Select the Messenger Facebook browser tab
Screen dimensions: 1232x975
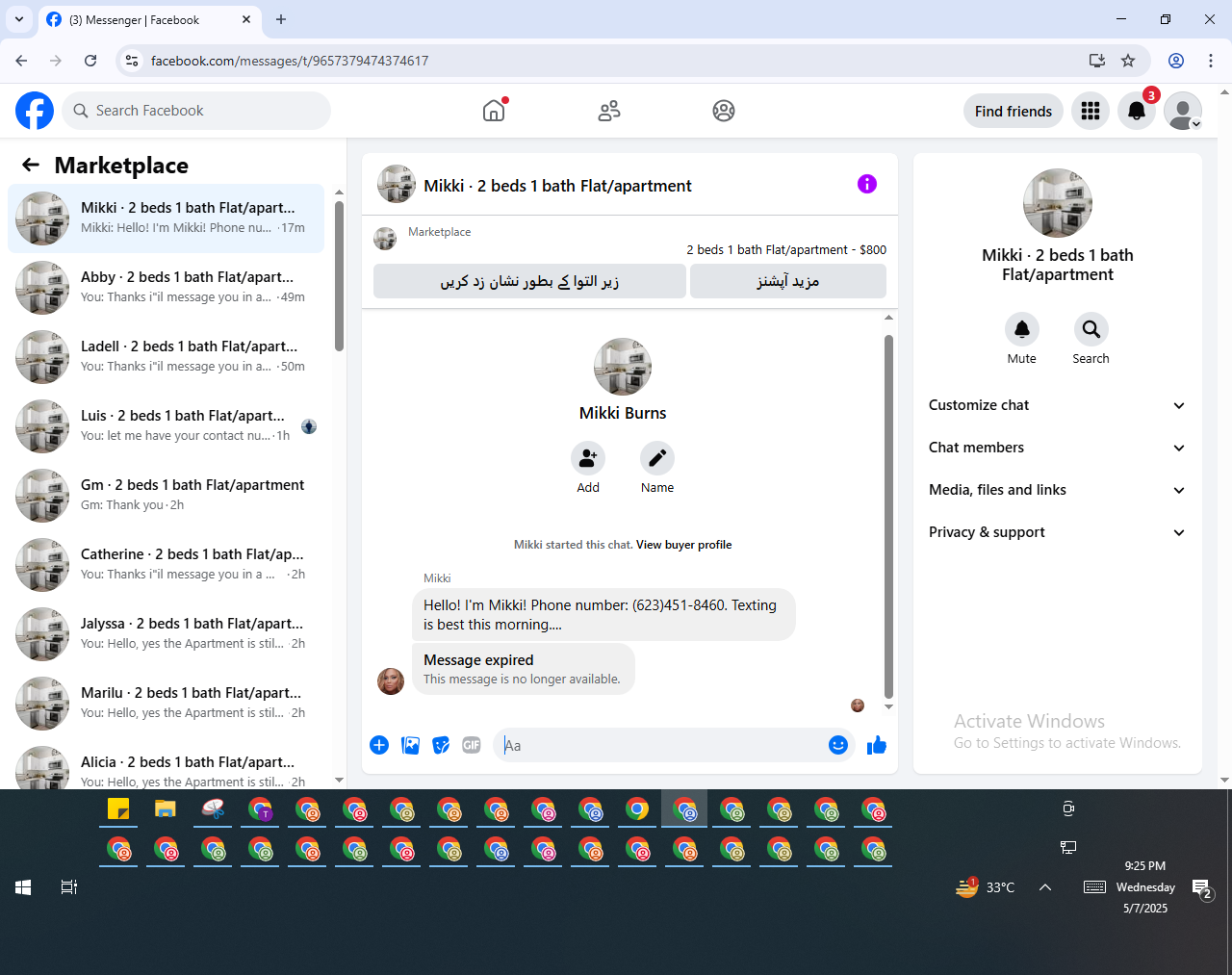coord(149,19)
